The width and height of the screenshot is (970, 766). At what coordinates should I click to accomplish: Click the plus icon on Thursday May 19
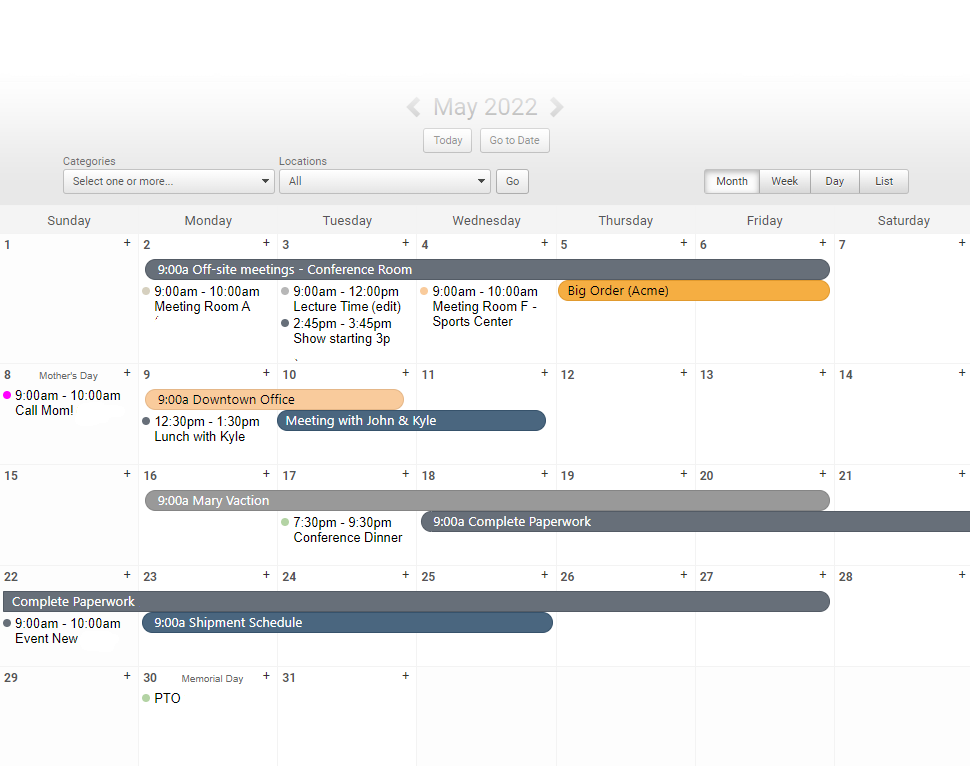pos(683,474)
